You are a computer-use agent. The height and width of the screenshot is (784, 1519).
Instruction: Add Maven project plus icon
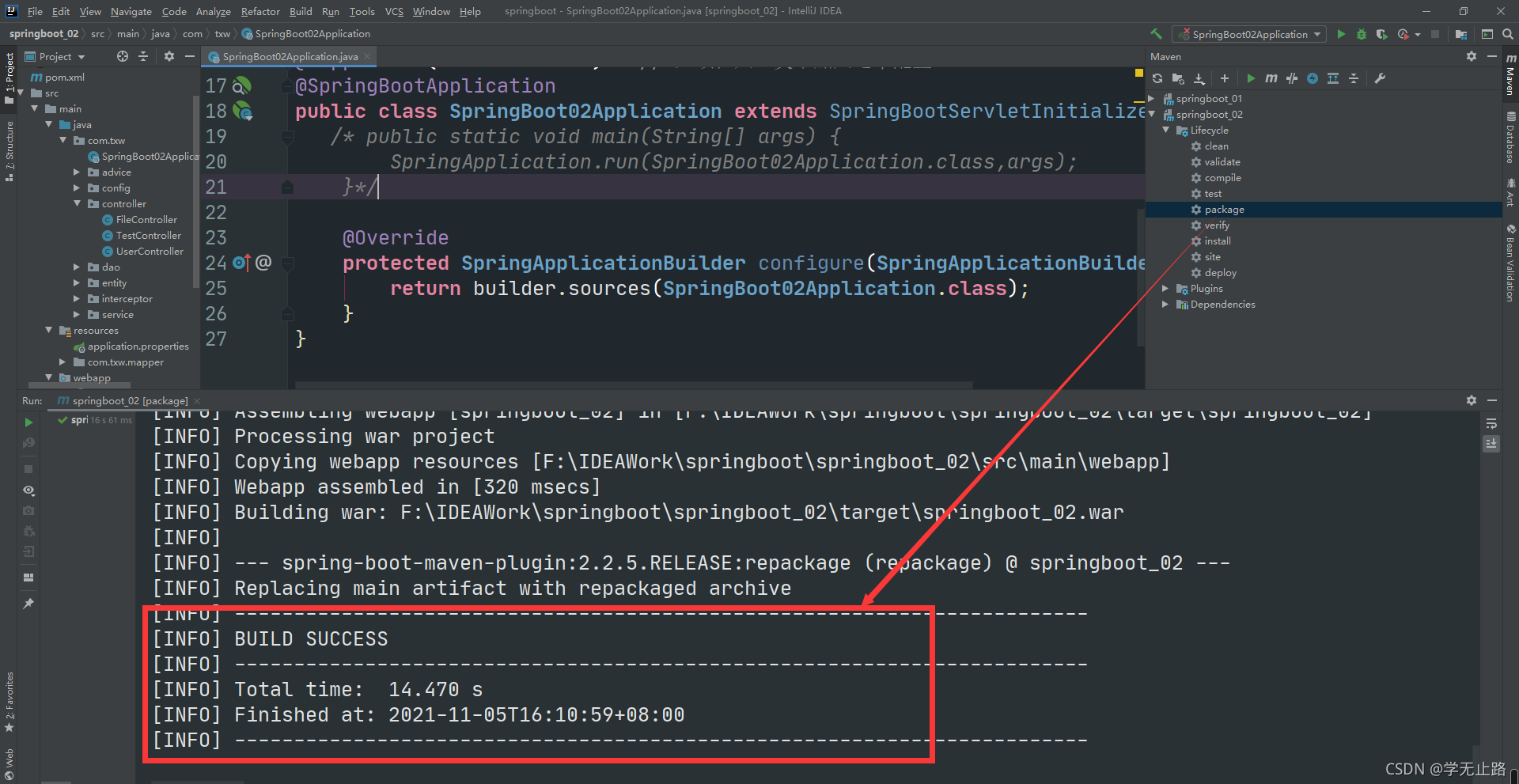(x=1225, y=78)
